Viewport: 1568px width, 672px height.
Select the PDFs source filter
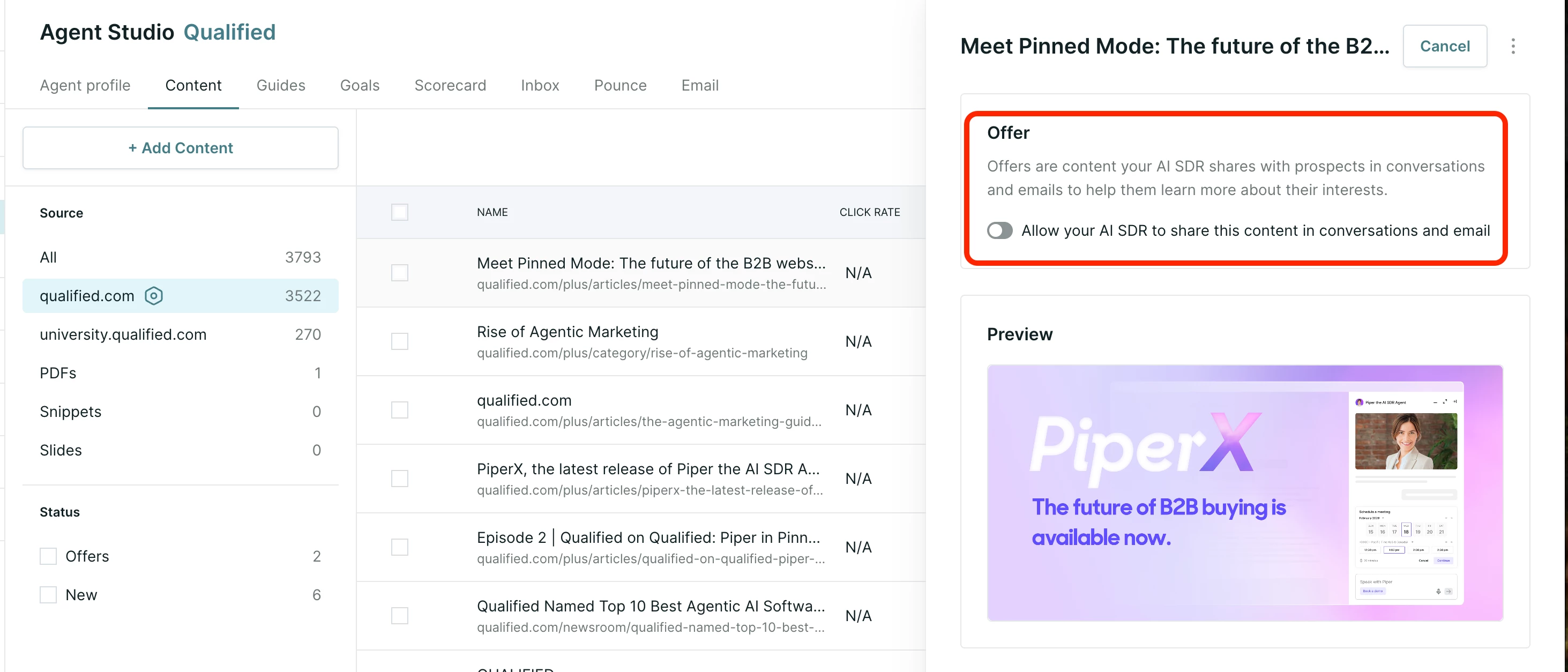[x=180, y=373]
